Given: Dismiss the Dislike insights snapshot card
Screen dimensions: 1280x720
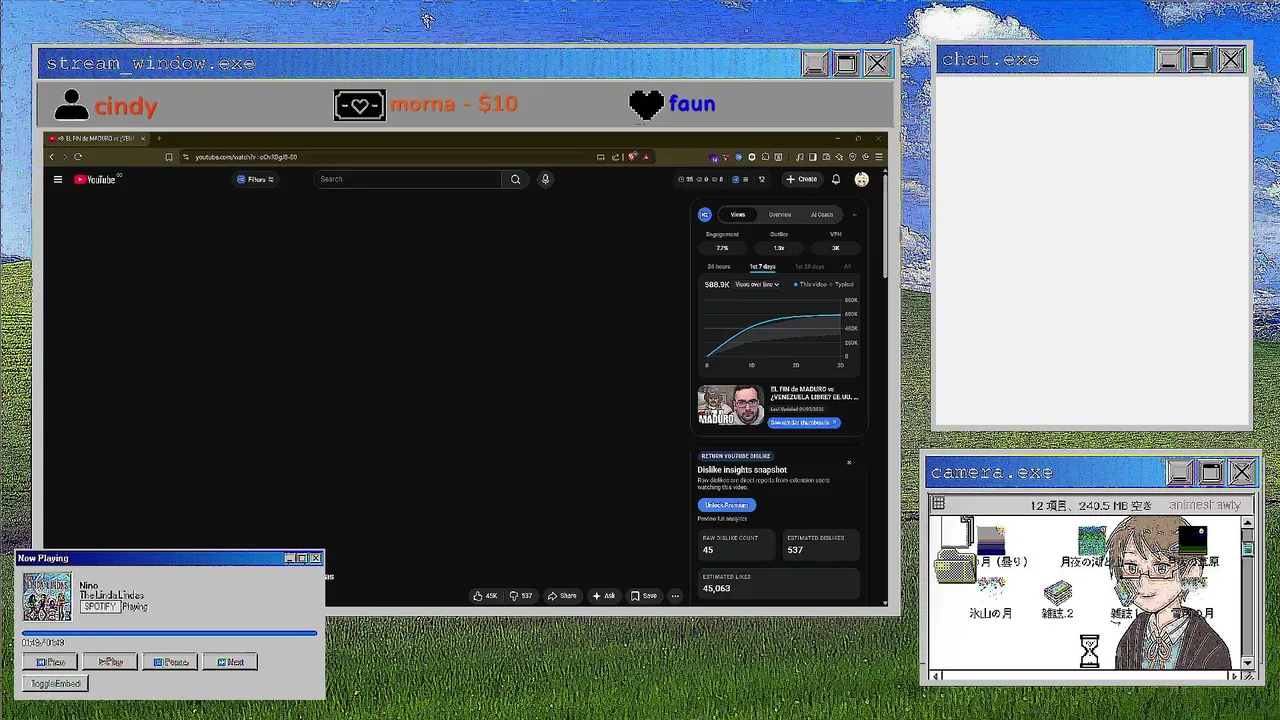Looking at the screenshot, I should (849, 462).
